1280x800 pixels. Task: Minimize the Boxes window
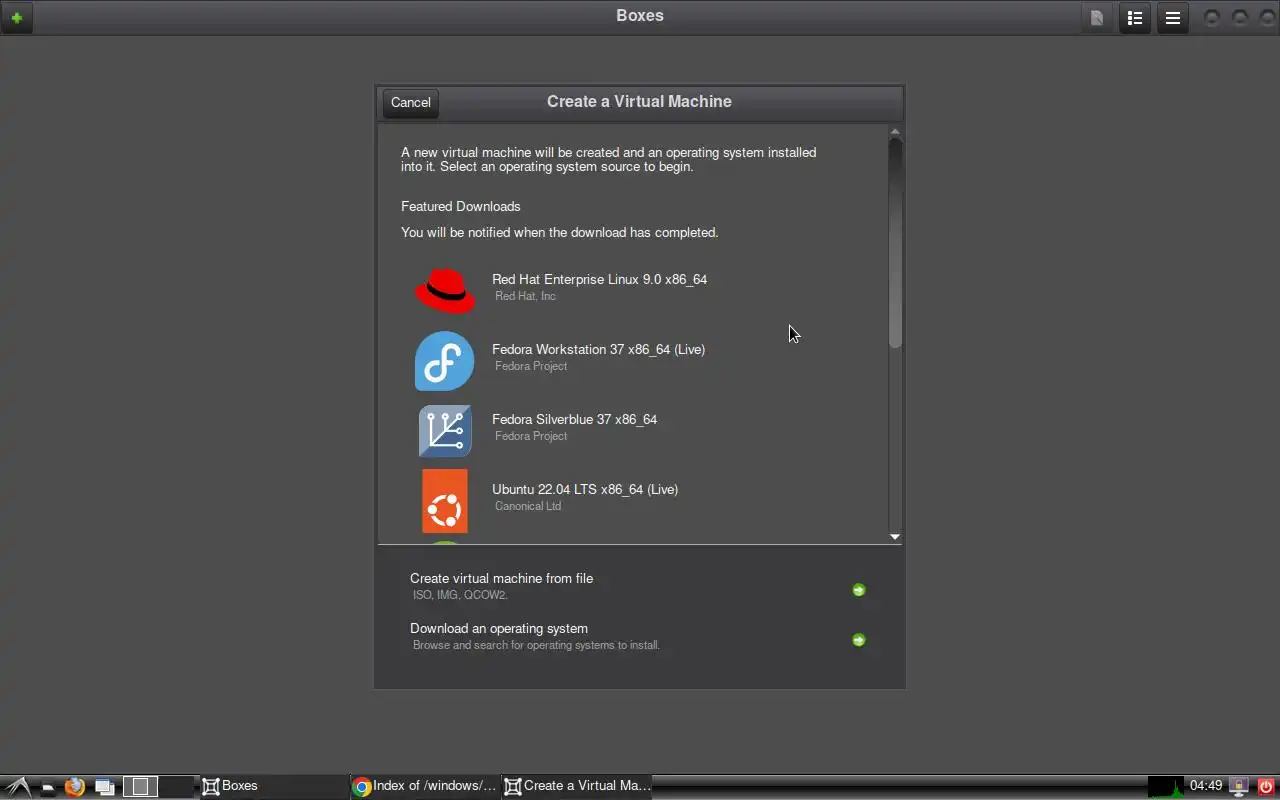pos(1212,18)
